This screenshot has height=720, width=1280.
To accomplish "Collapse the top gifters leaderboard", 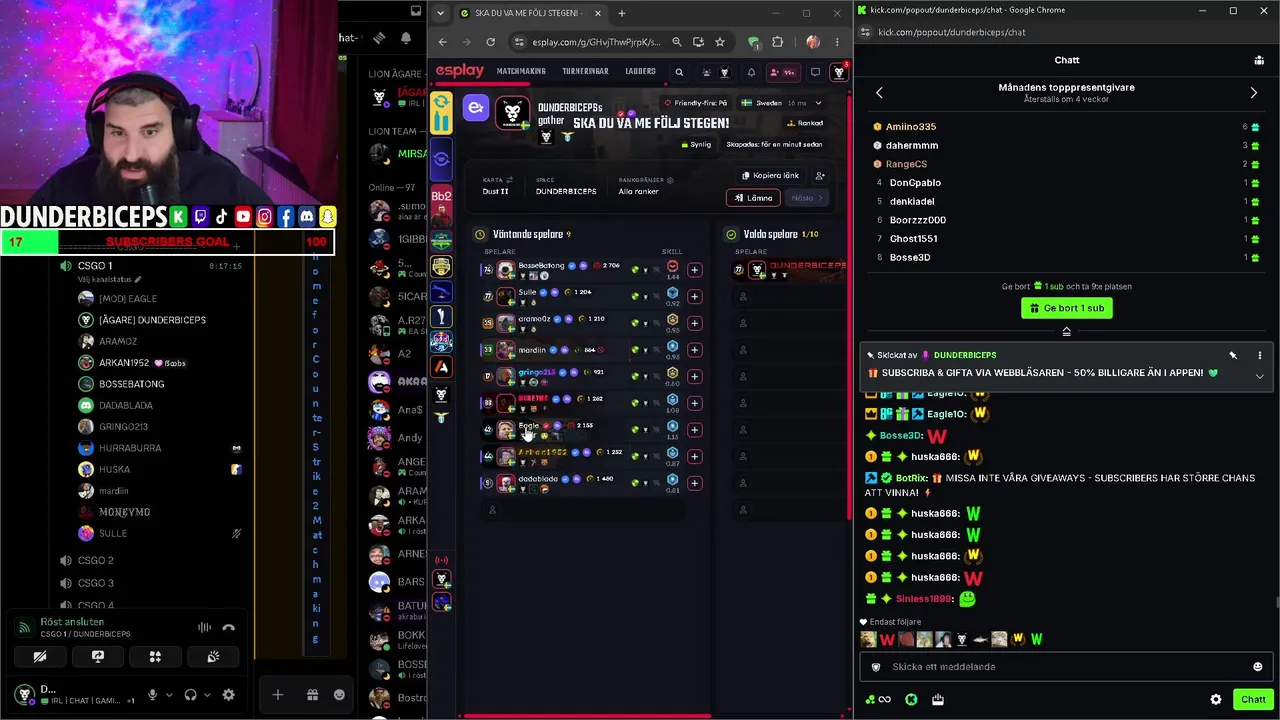I will click(1066, 332).
